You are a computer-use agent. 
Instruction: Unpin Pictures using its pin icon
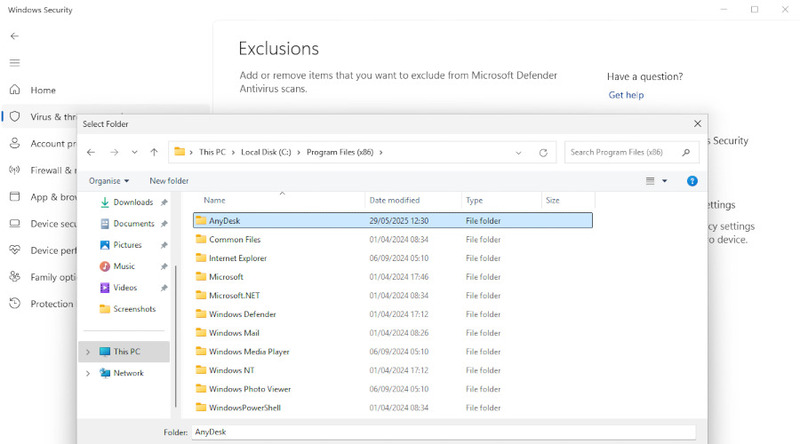click(164, 245)
